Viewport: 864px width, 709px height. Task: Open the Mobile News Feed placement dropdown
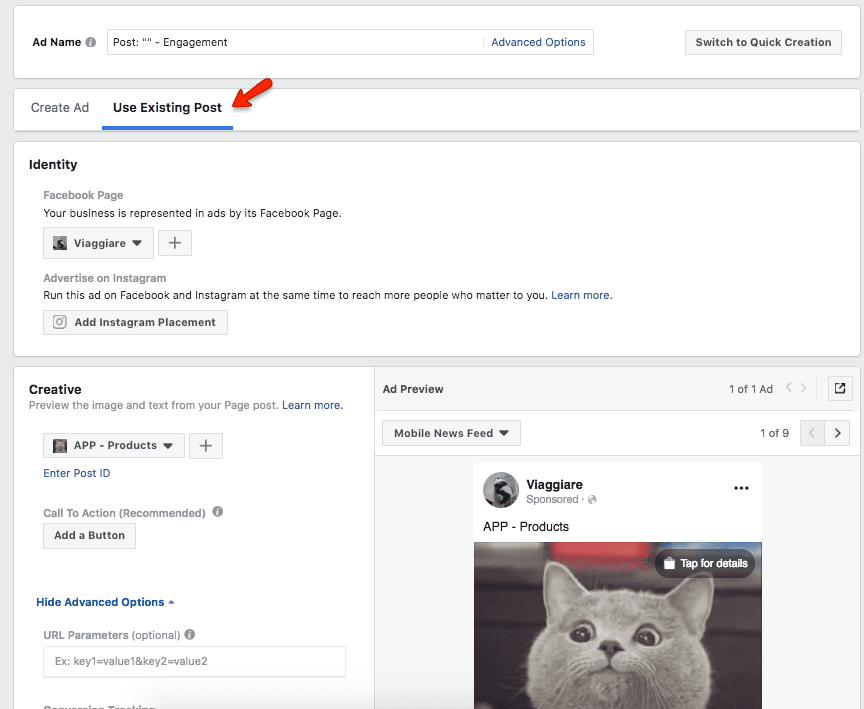click(451, 433)
